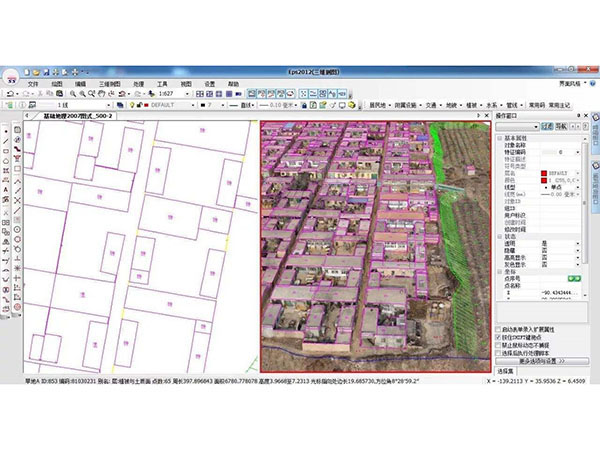Click the green point sequence arrows icon

tap(574, 279)
